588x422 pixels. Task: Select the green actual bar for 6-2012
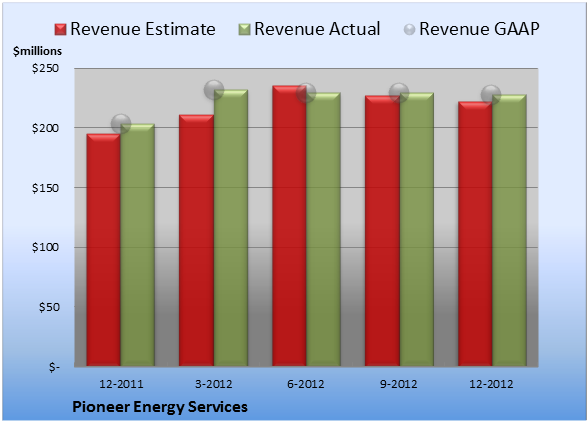click(x=324, y=229)
